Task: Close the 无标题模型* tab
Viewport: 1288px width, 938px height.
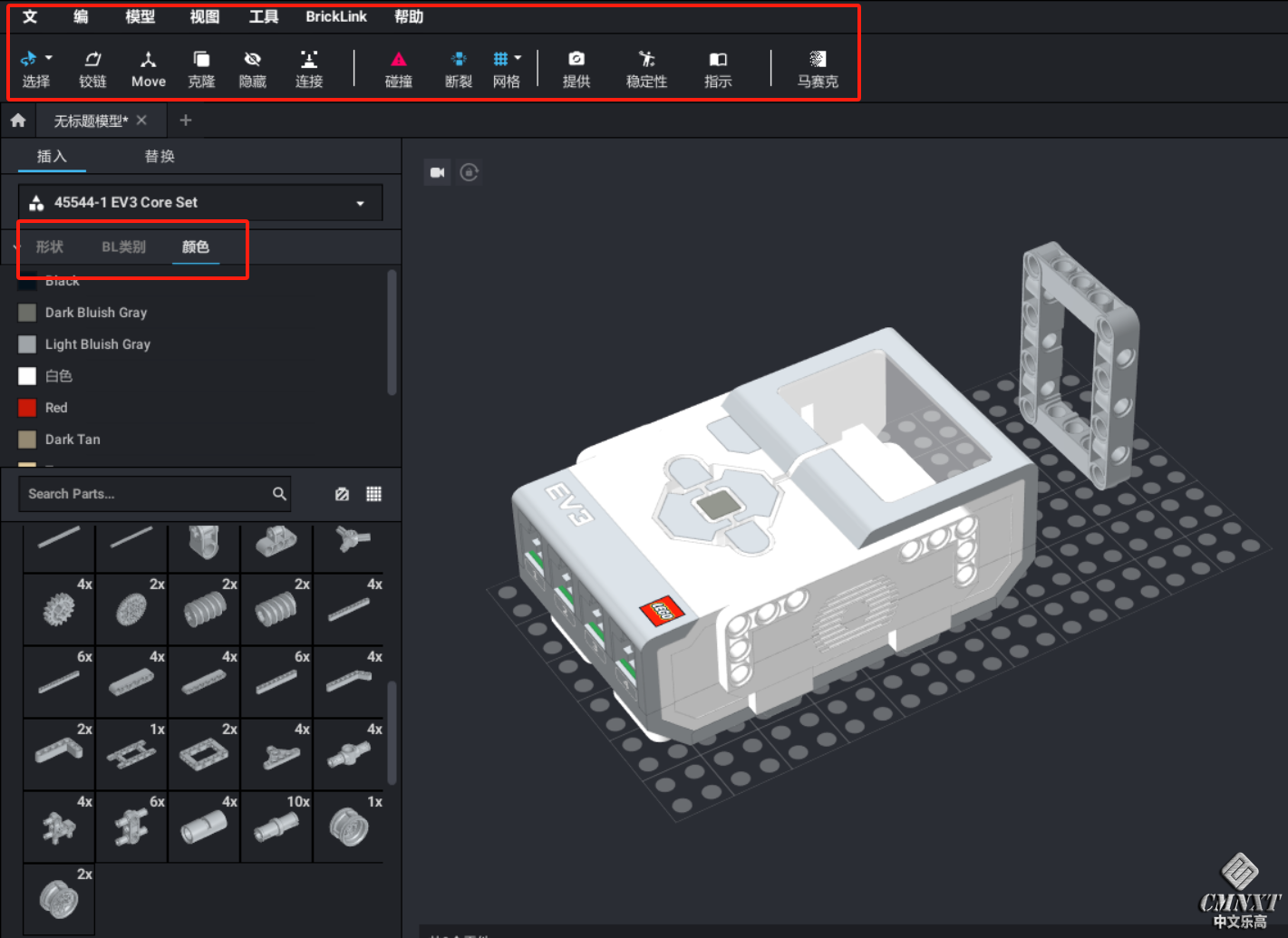Action: (x=141, y=120)
